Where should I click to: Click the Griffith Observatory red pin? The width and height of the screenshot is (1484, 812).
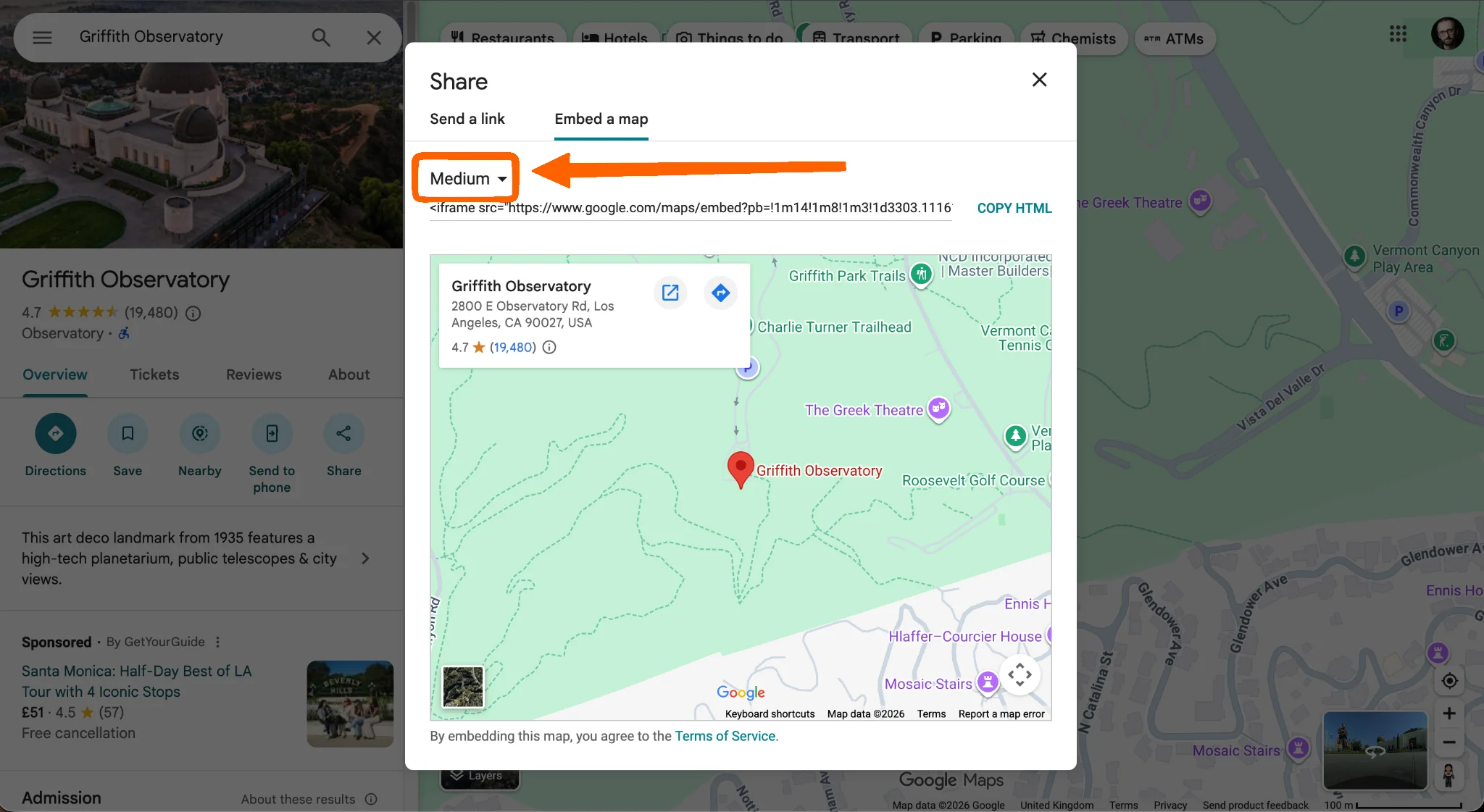pyautogui.click(x=741, y=470)
